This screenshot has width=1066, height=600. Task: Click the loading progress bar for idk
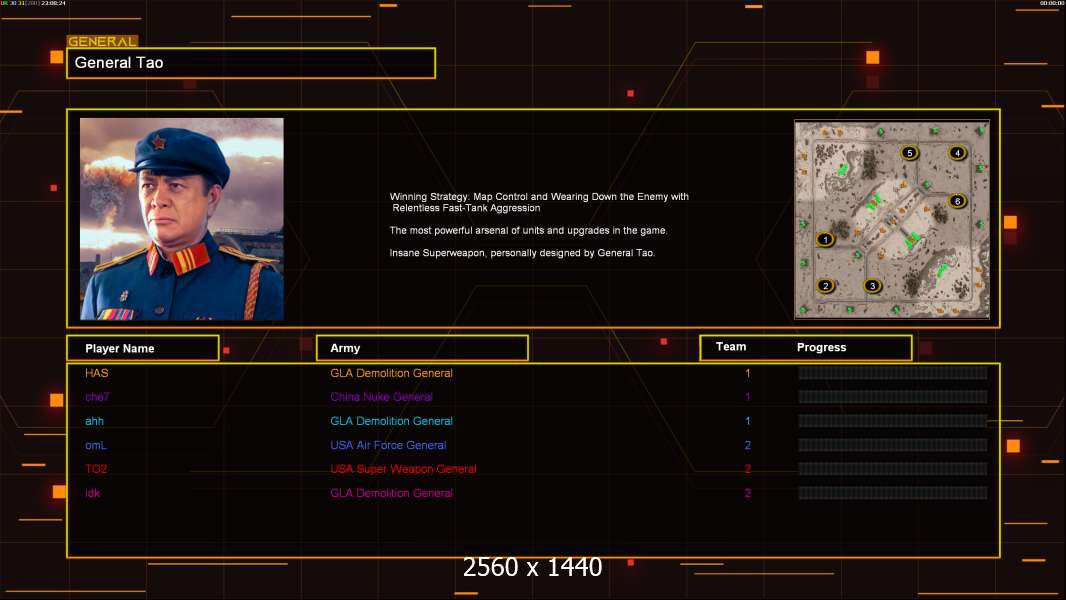pos(893,493)
